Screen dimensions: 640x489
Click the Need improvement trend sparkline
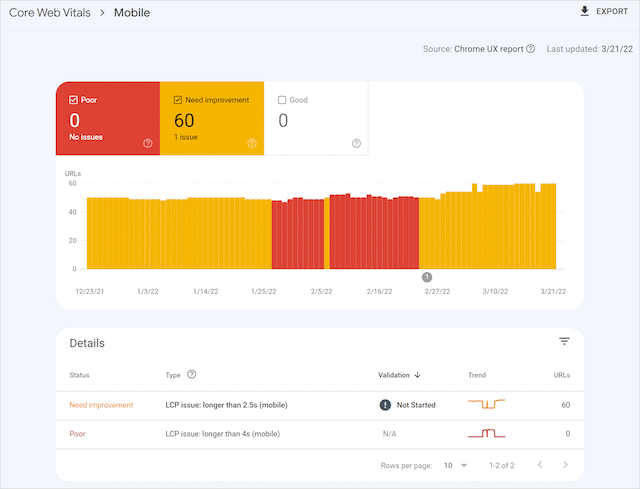(487, 405)
